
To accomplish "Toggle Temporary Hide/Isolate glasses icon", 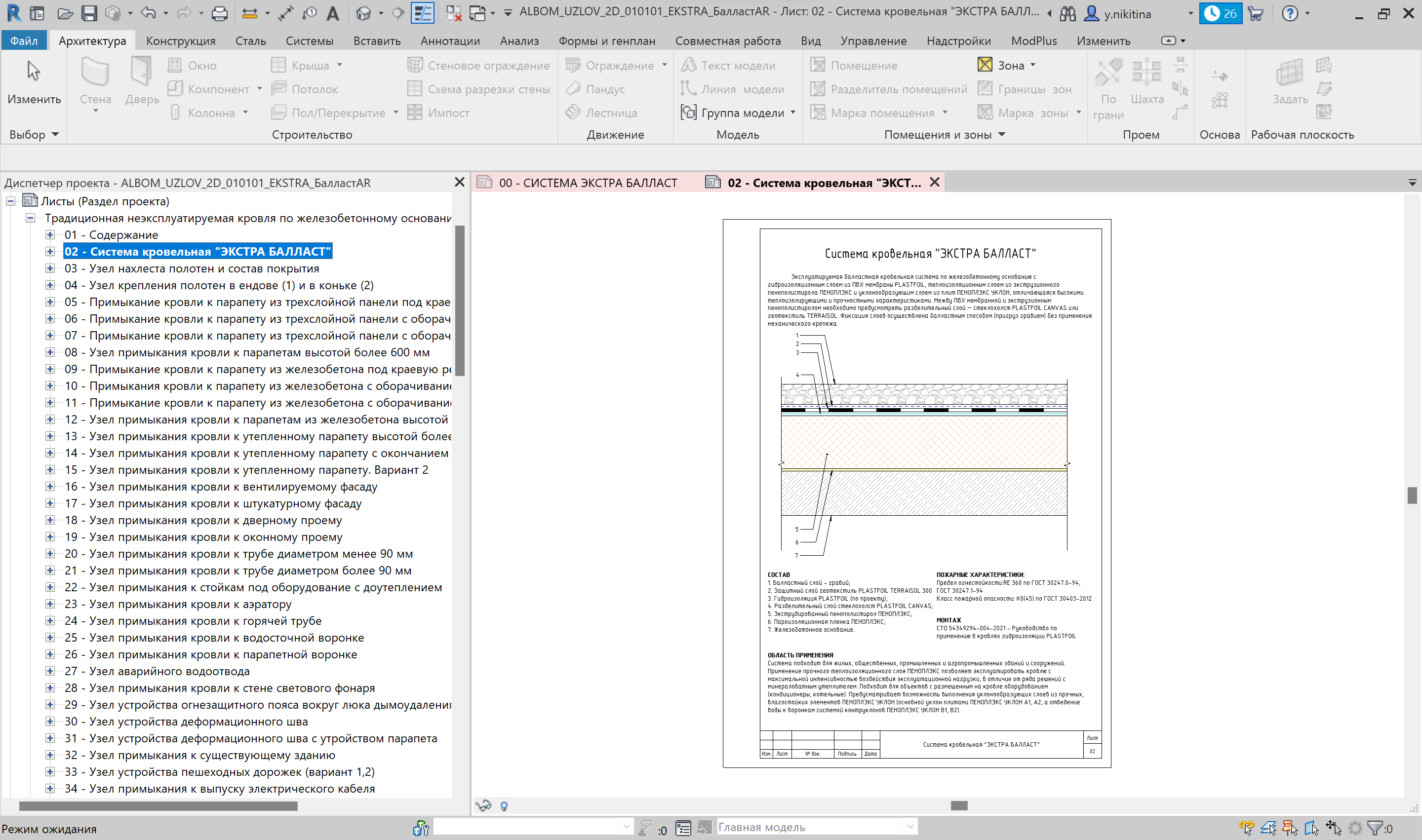I will pos(483,805).
